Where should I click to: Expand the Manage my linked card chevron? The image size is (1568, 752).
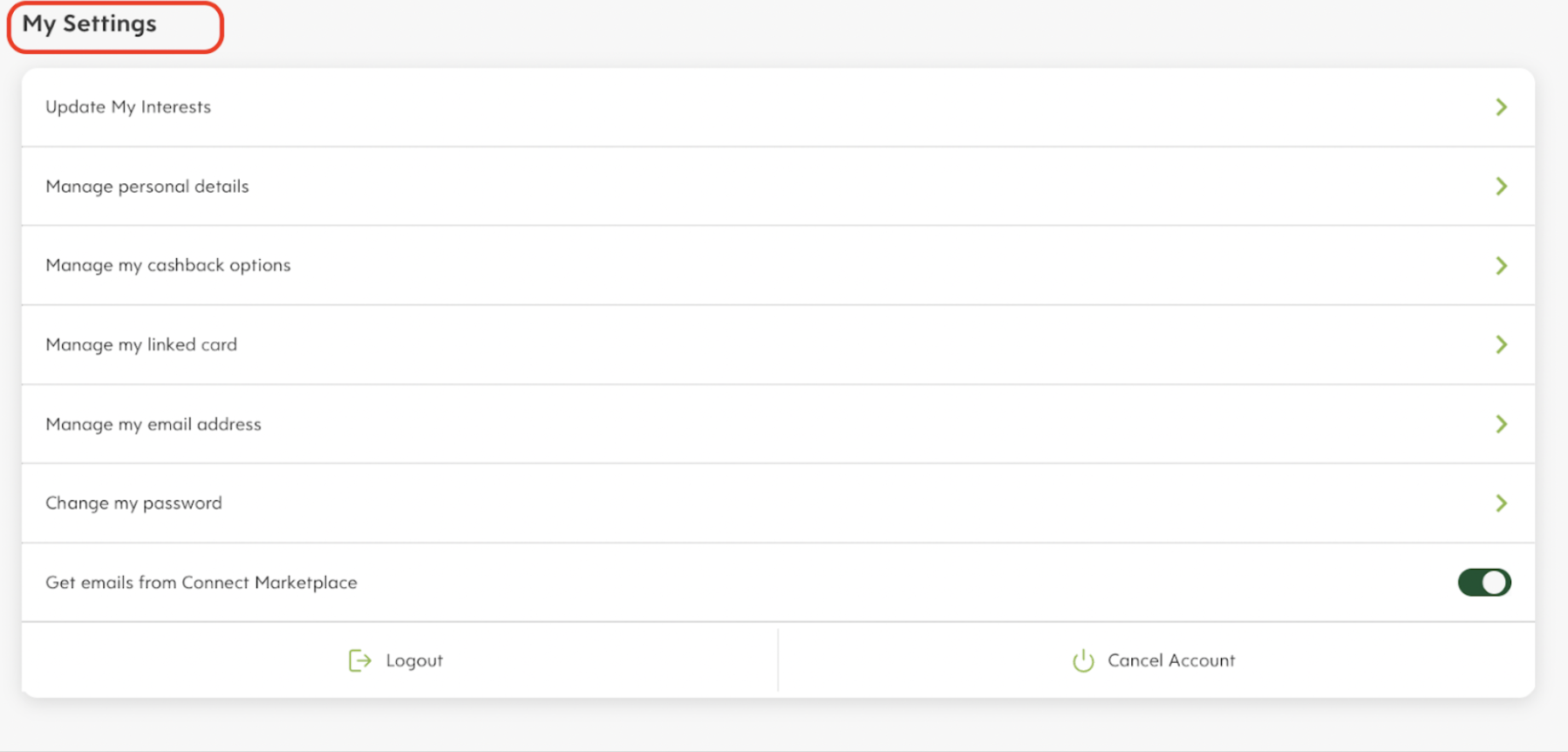click(x=1501, y=345)
